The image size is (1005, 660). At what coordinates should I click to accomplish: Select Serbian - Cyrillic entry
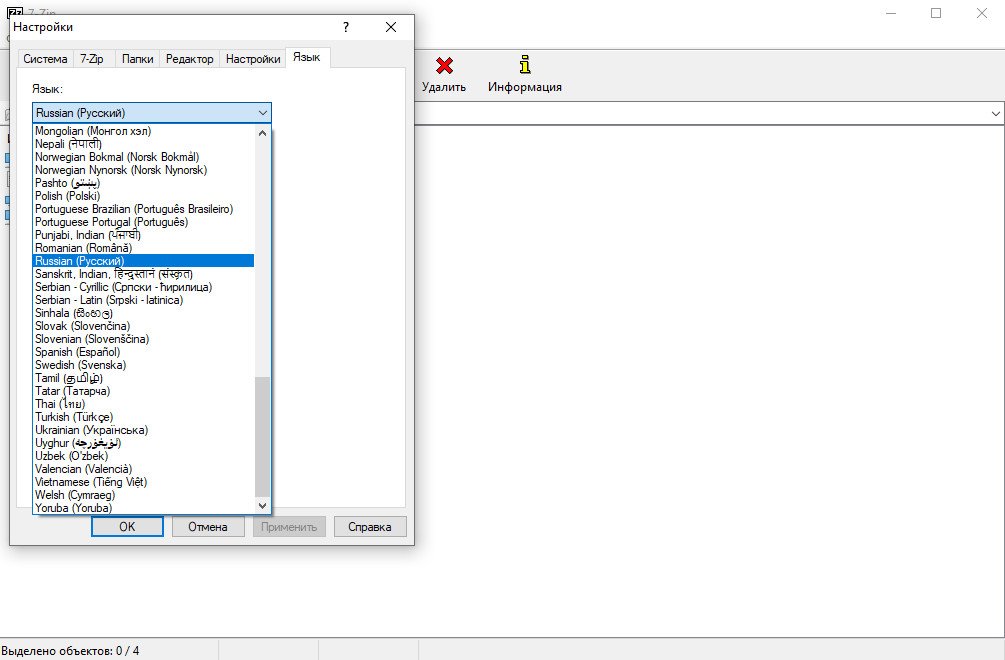pyautogui.click(x=144, y=287)
